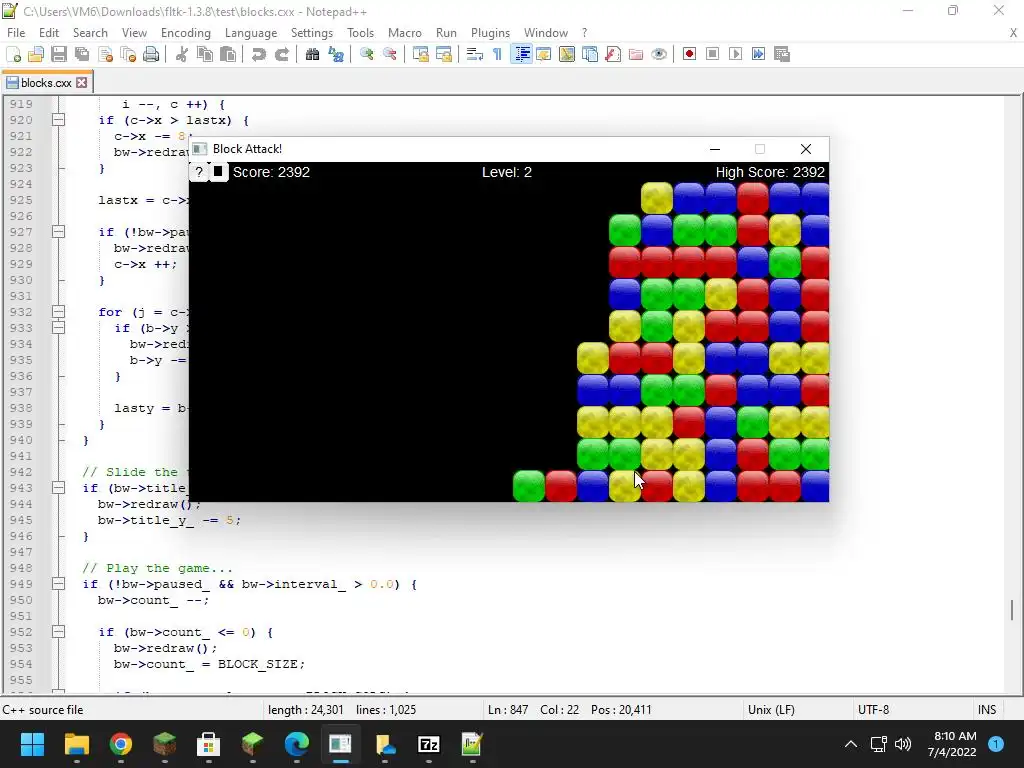The width and height of the screenshot is (1024, 768).
Task: Click the Cut scissors icon
Action: coord(182,54)
